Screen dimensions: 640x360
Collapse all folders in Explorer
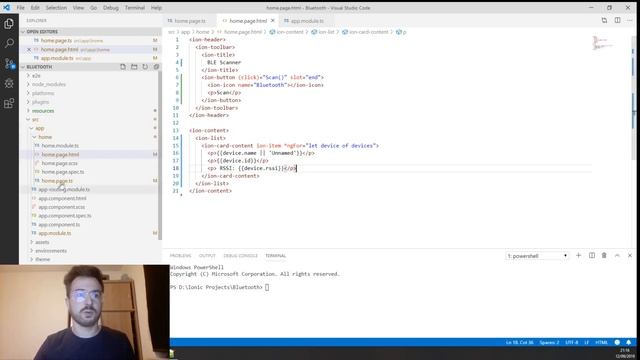tap(156, 67)
